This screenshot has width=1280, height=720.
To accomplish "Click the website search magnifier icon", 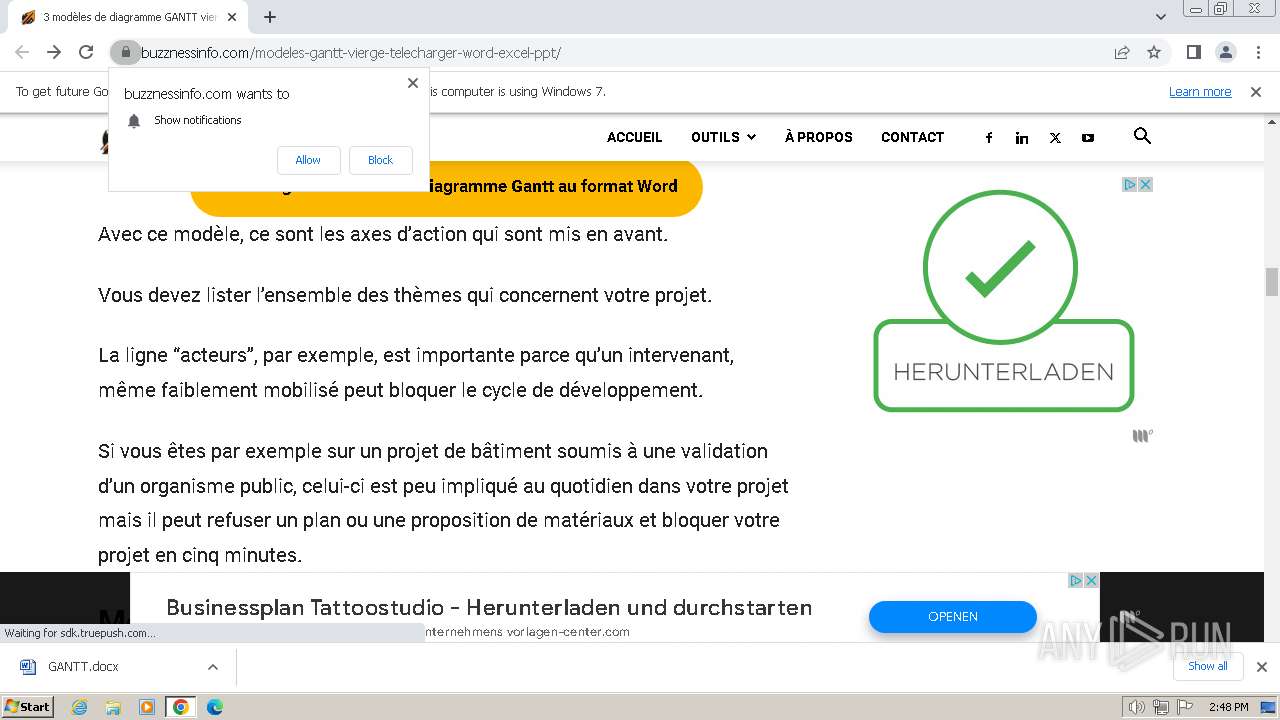I will [1142, 136].
